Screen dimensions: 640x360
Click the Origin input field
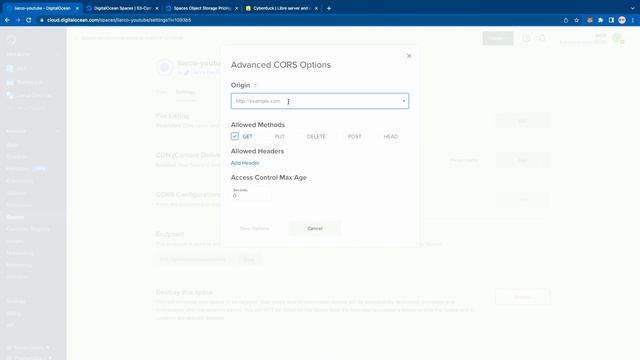pyautogui.click(x=320, y=101)
